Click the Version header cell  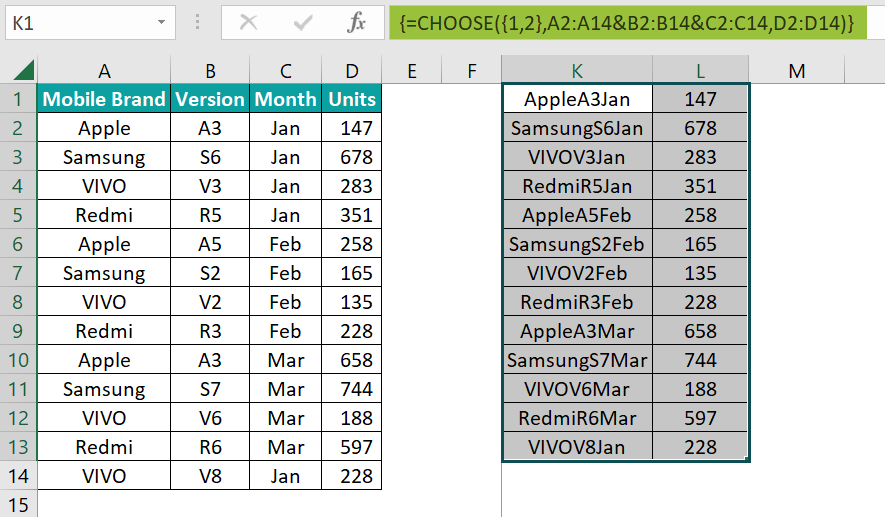210,99
